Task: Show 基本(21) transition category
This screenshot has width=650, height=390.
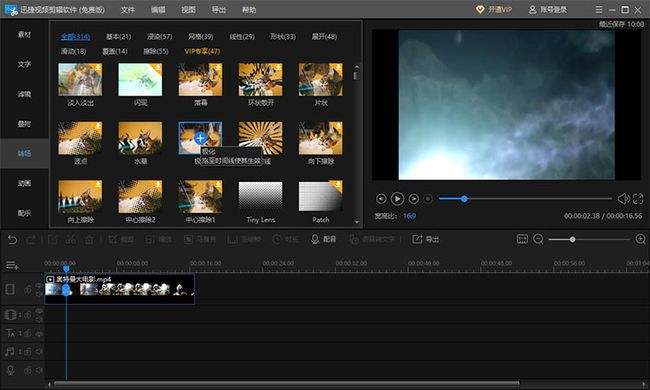Action: [x=119, y=36]
